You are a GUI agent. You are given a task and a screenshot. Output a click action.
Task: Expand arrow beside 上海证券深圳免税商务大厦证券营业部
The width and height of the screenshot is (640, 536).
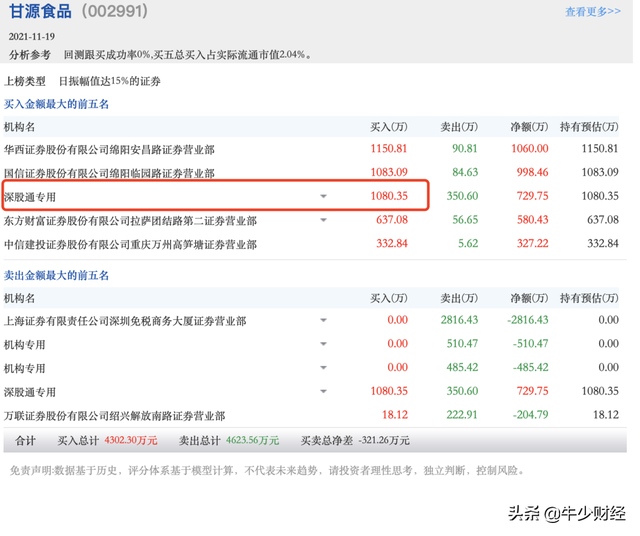(323, 320)
